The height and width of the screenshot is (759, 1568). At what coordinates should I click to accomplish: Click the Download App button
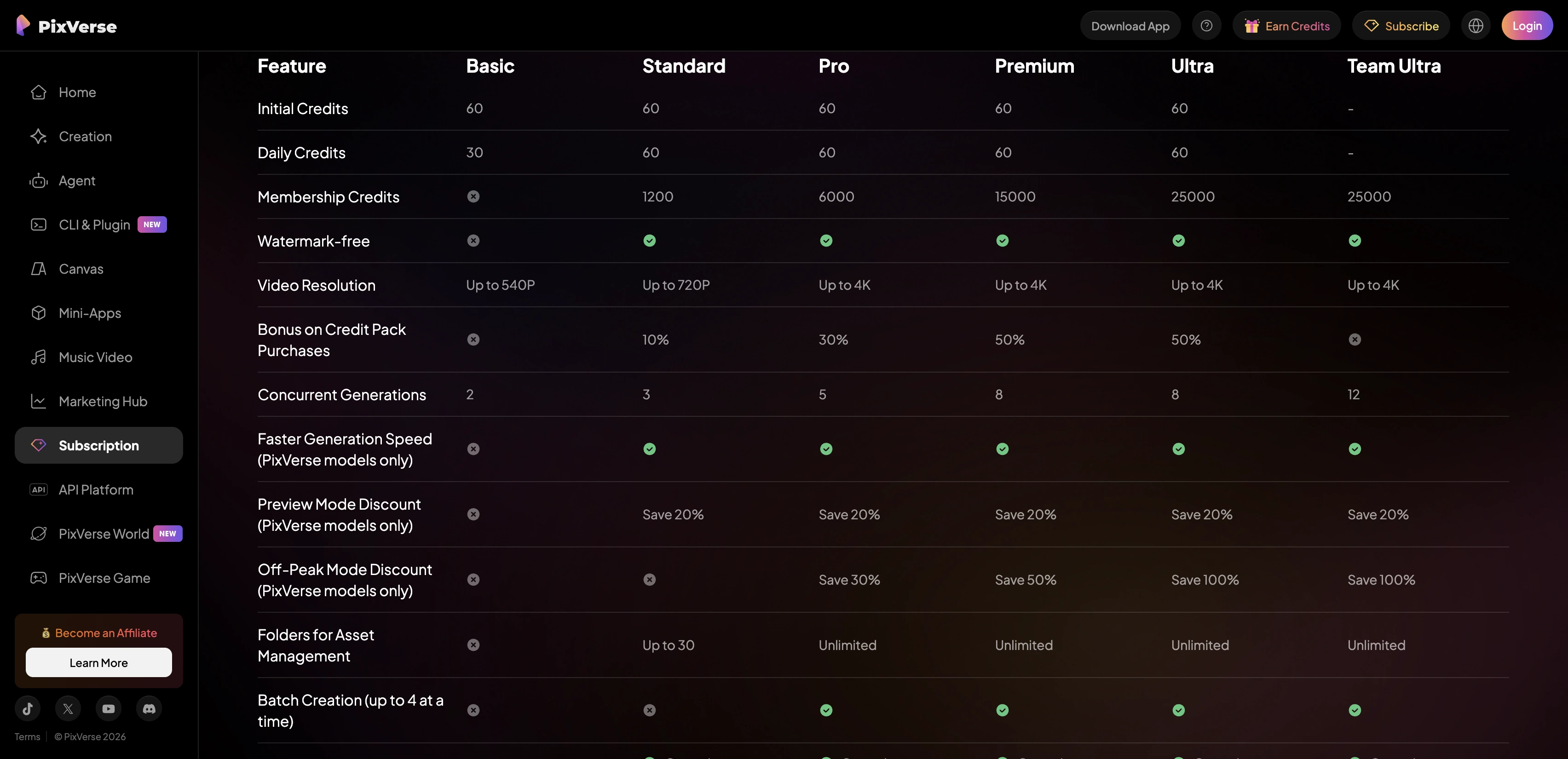tap(1130, 26)
